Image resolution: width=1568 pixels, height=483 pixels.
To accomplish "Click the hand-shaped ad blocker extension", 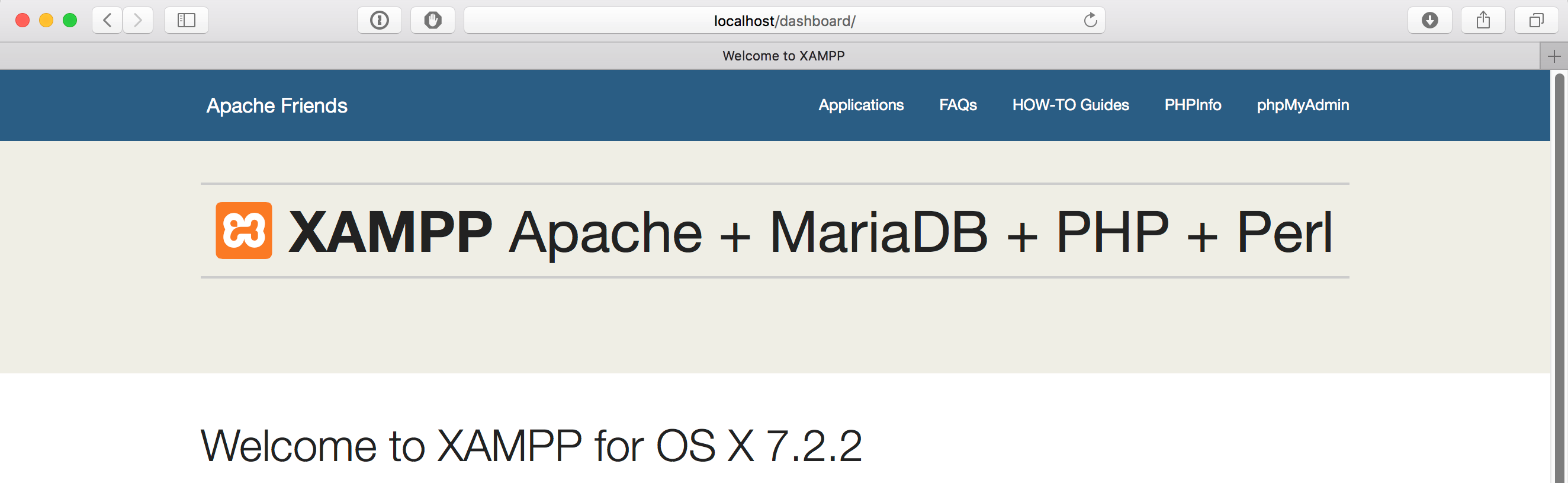I will 433,21.
